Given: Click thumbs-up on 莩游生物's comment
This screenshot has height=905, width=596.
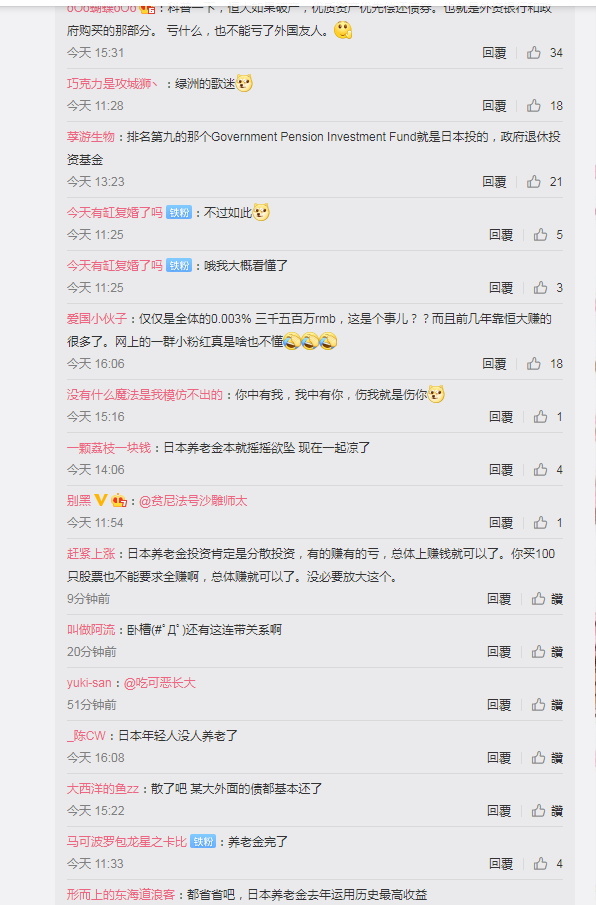Looking at the screenshot, I should [534, 182].
